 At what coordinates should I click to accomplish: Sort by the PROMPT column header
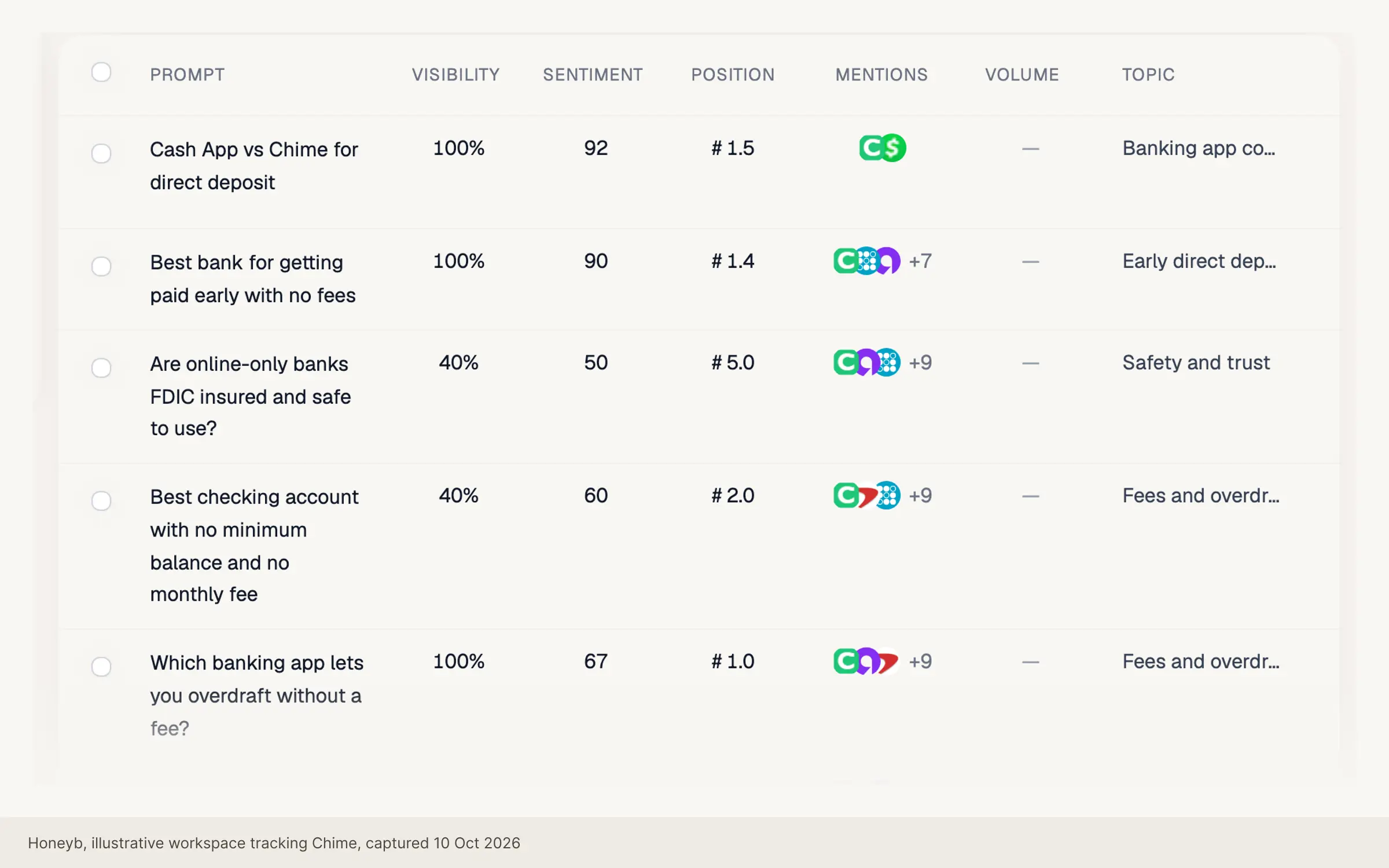coord(188,75)
